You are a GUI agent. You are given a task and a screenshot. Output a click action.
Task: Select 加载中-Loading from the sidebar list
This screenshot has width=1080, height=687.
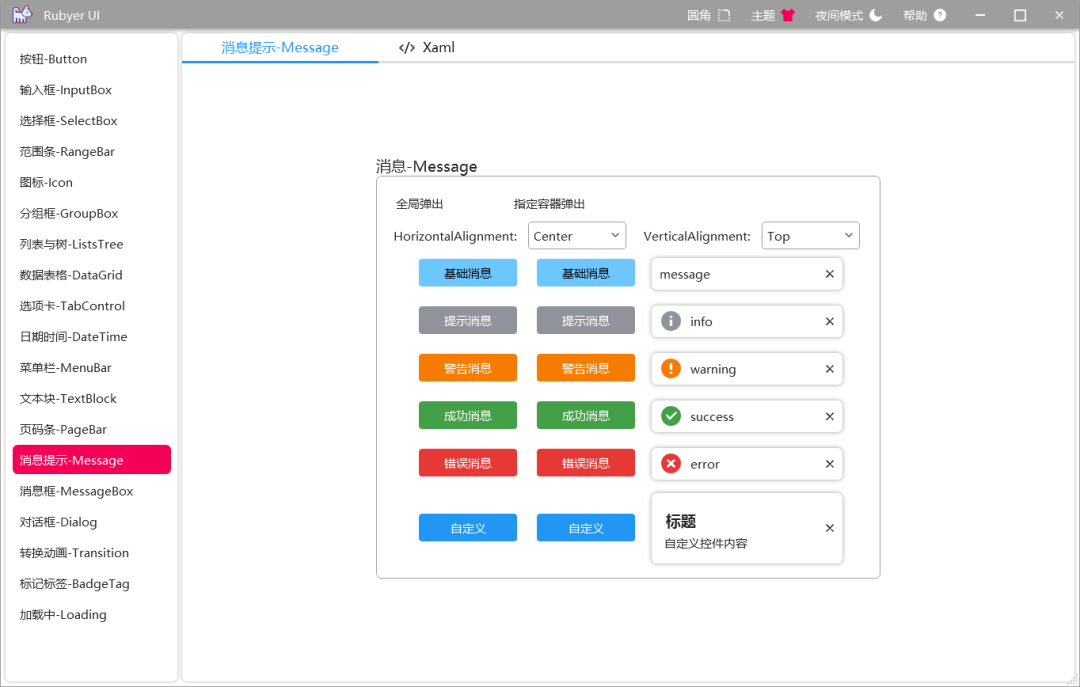click(x=63, y=615)
